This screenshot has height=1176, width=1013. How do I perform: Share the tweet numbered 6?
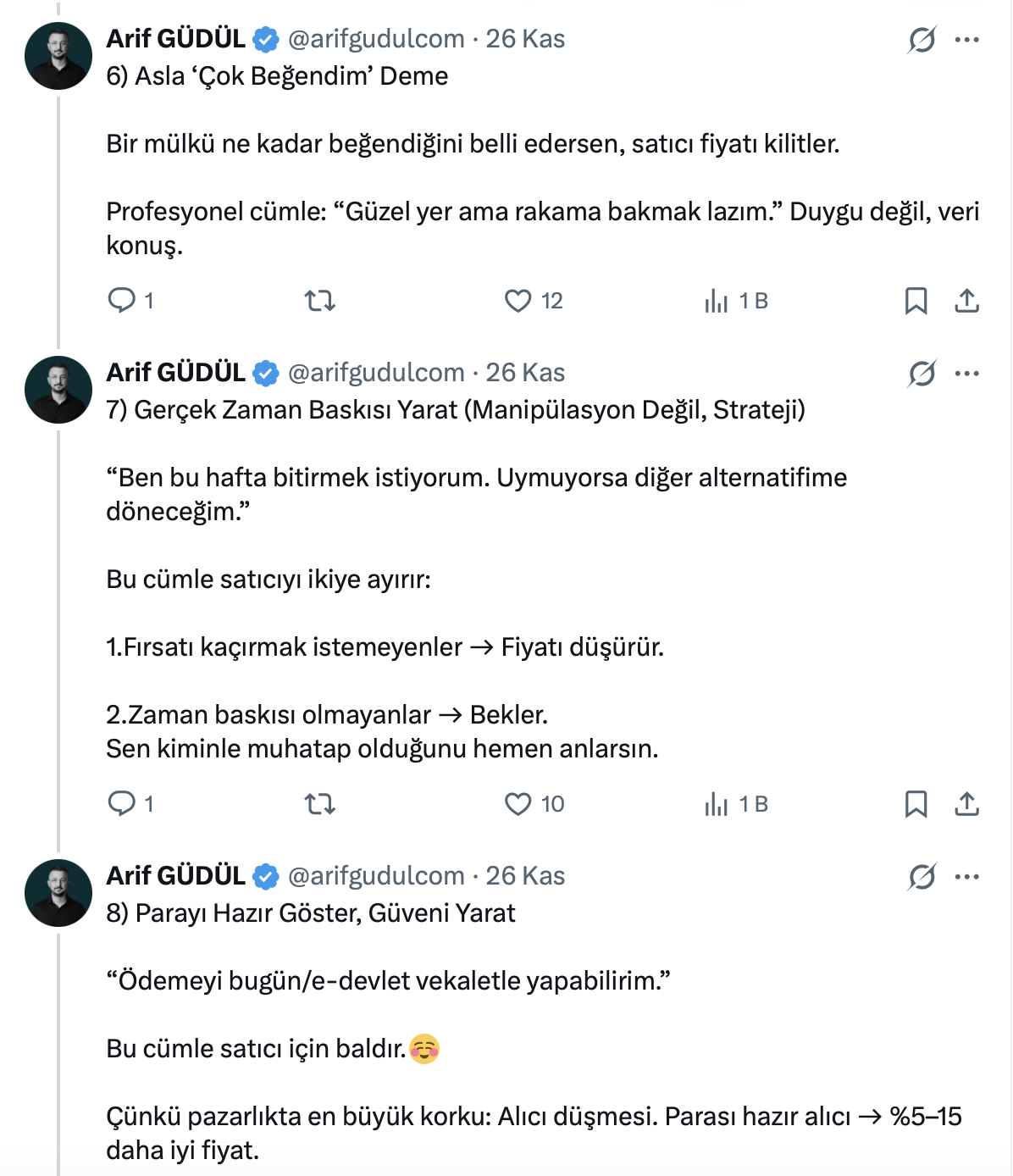click(x=966, y=301)
